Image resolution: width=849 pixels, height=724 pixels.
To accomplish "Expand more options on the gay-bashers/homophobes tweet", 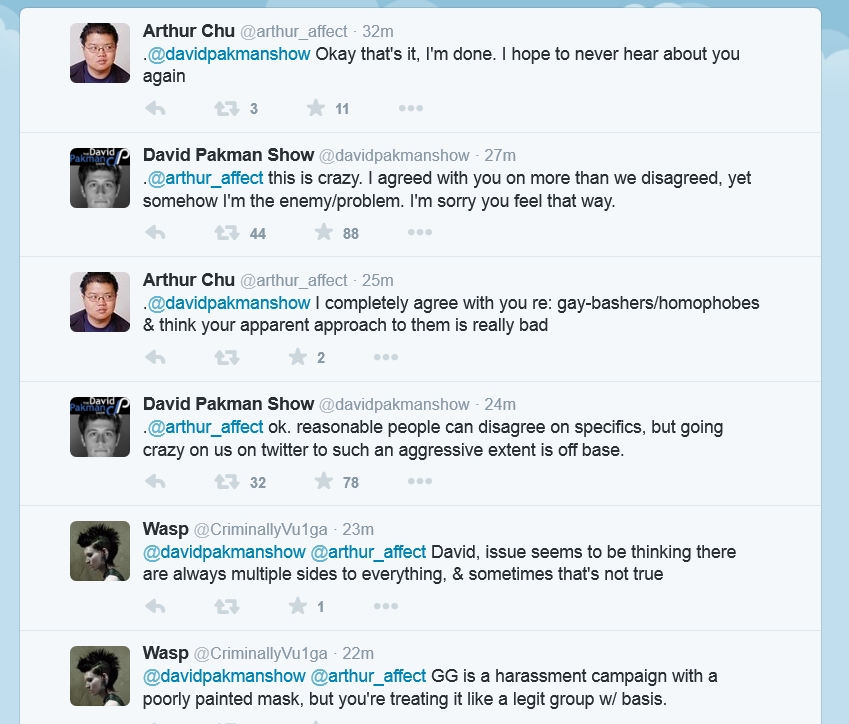I will [385, 357].
